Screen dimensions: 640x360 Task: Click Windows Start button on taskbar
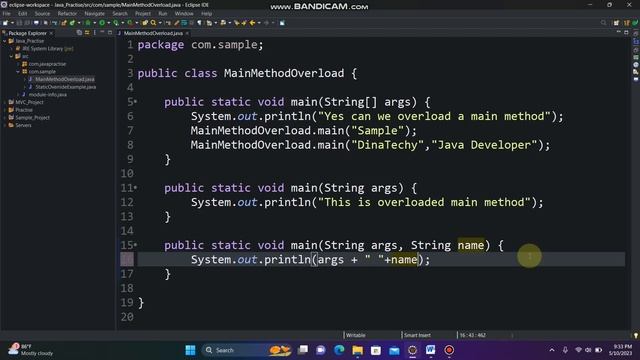coord(190,350)
